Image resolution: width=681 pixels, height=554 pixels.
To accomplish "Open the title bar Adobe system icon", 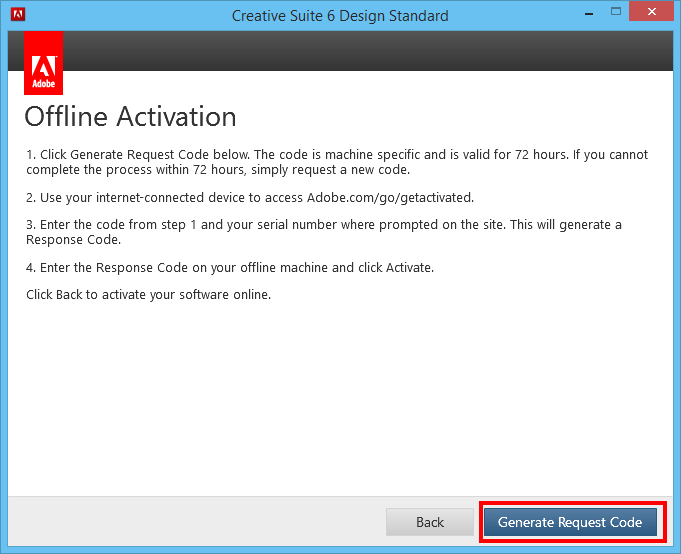I will coord(18,14).
